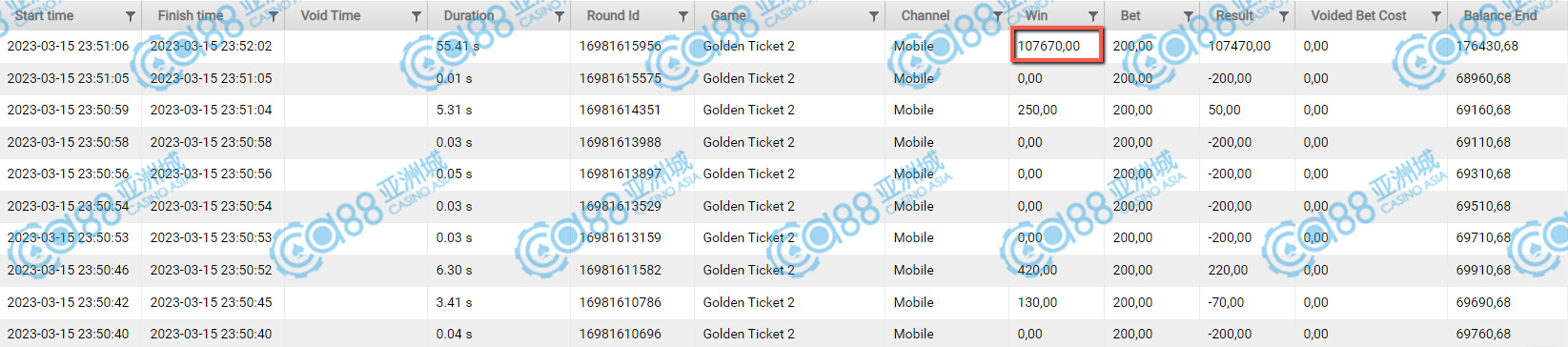Image resolution: width=1568 pixels, height=347 pixels.
Task: Open filter icon on Start time column
Action: [131, 16]
